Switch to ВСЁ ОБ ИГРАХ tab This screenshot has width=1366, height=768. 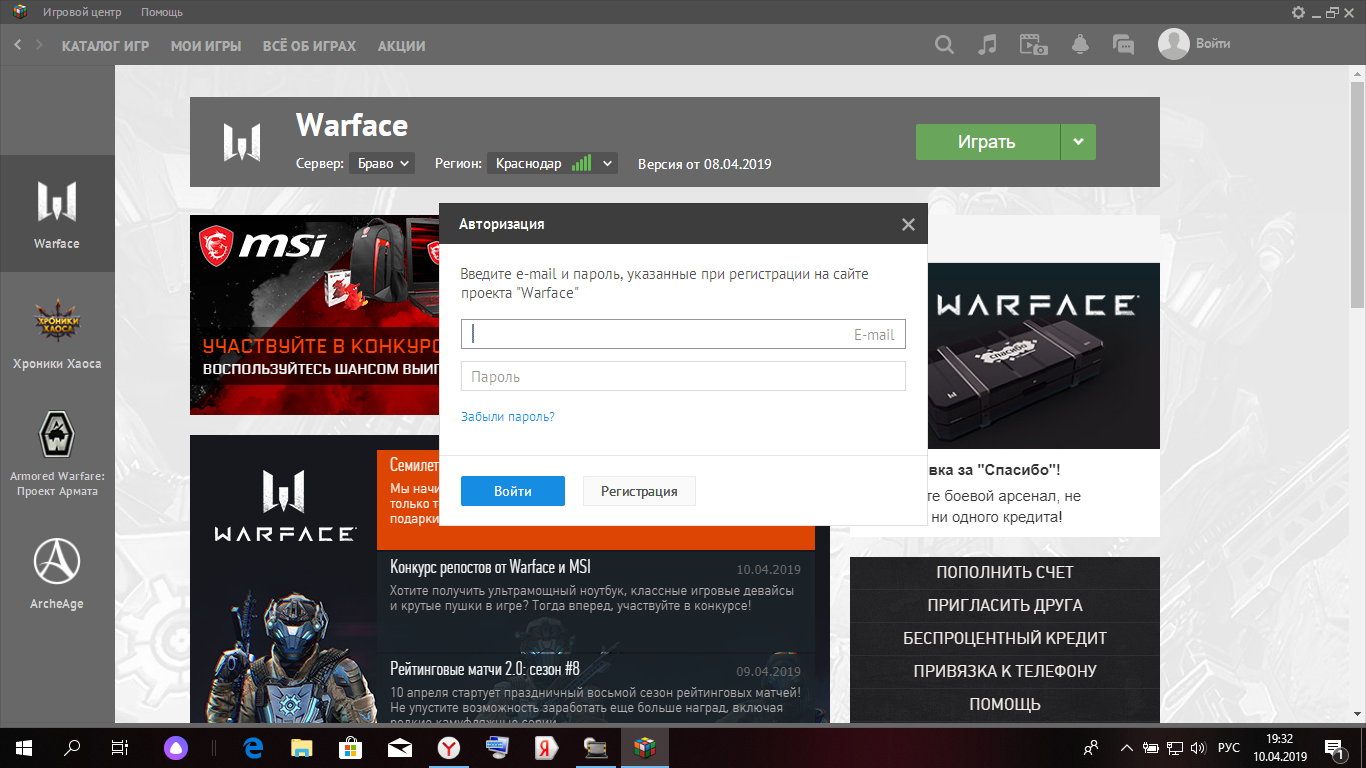pos(309,46)
